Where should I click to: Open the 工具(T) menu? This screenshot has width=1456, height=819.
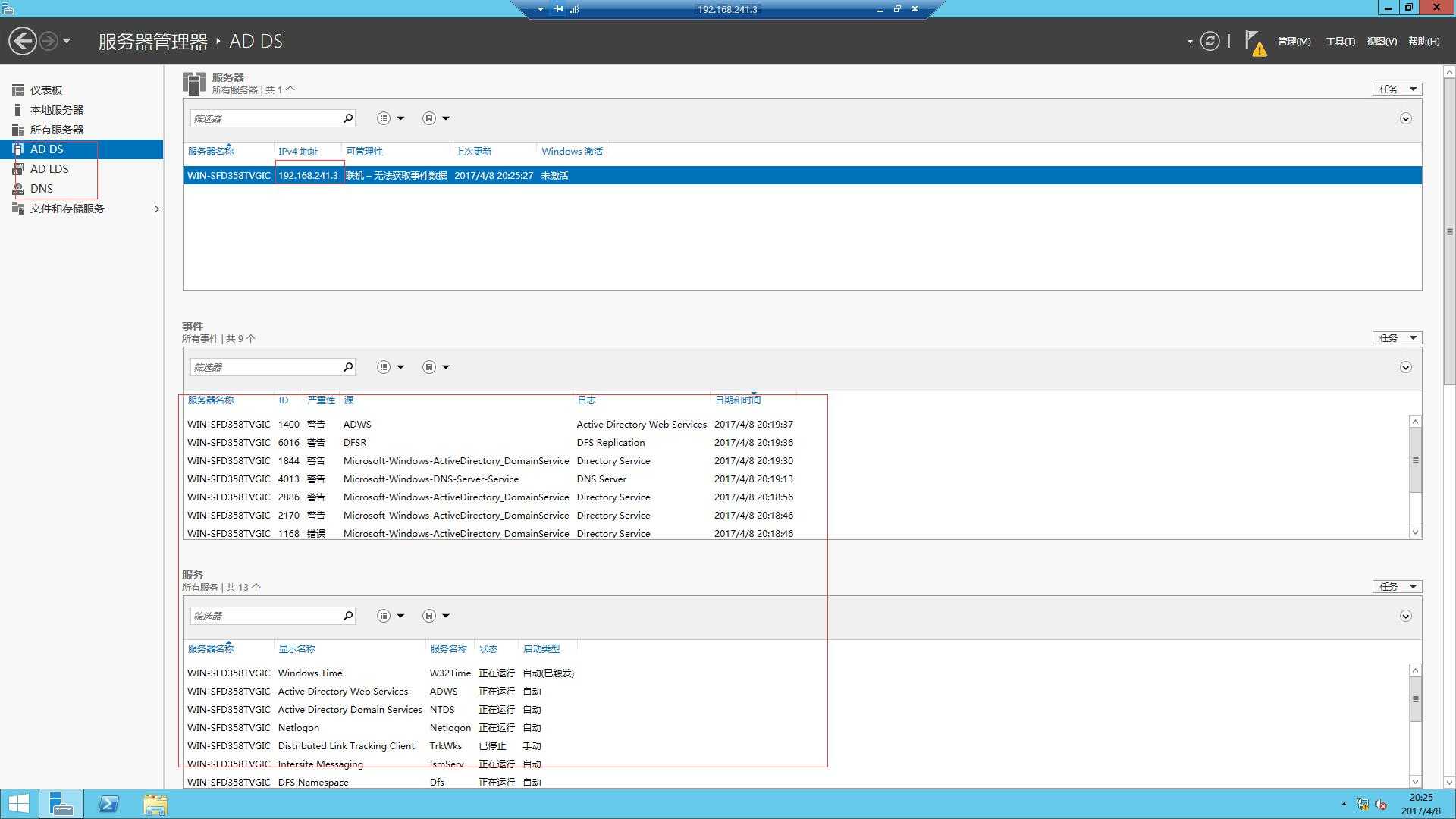1340,42
